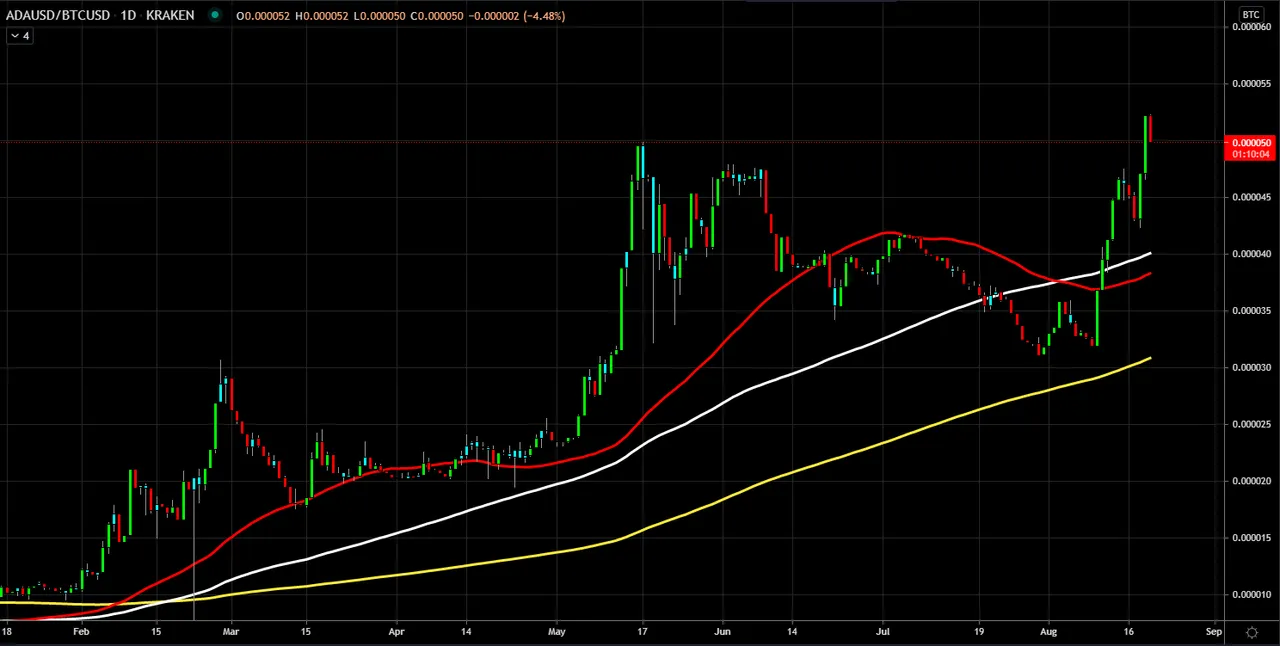Click the open value O0.000052
The image size is (1280, 646).
coord(261,16)
